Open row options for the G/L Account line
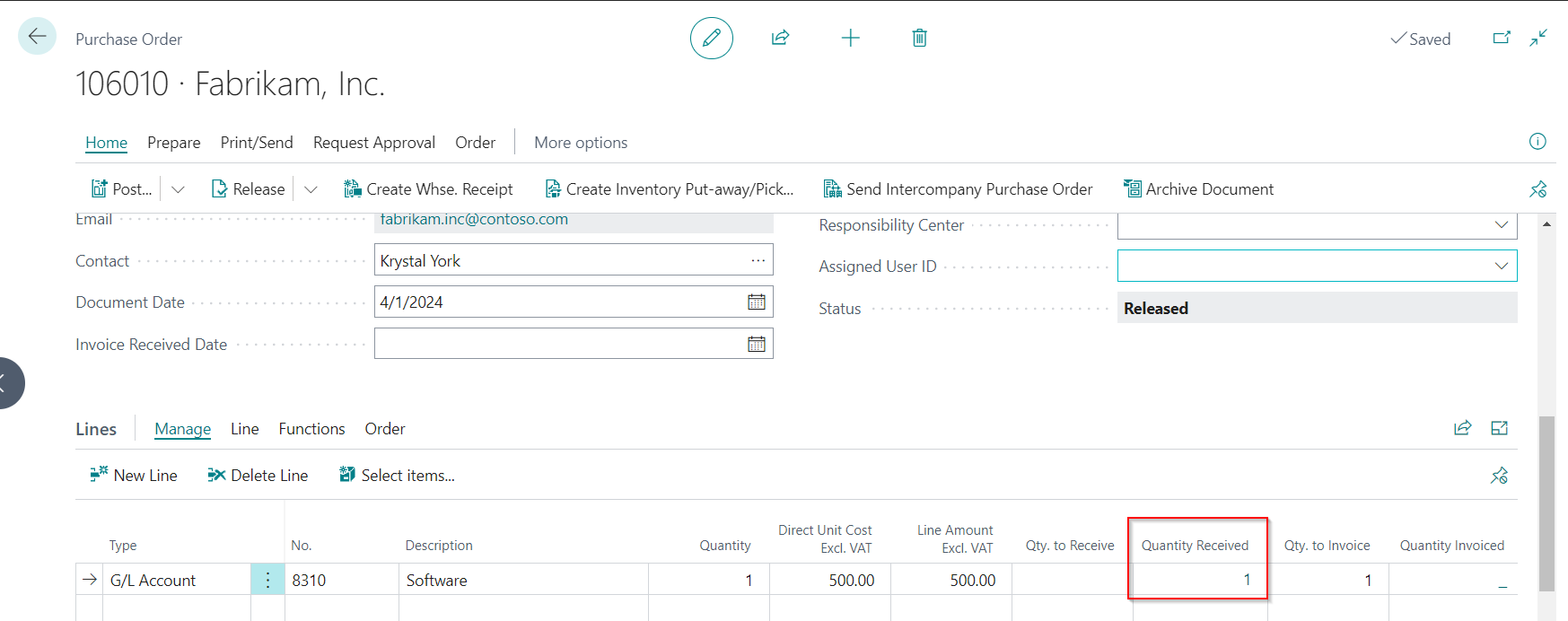1568x621 pixels. [267, 580]
